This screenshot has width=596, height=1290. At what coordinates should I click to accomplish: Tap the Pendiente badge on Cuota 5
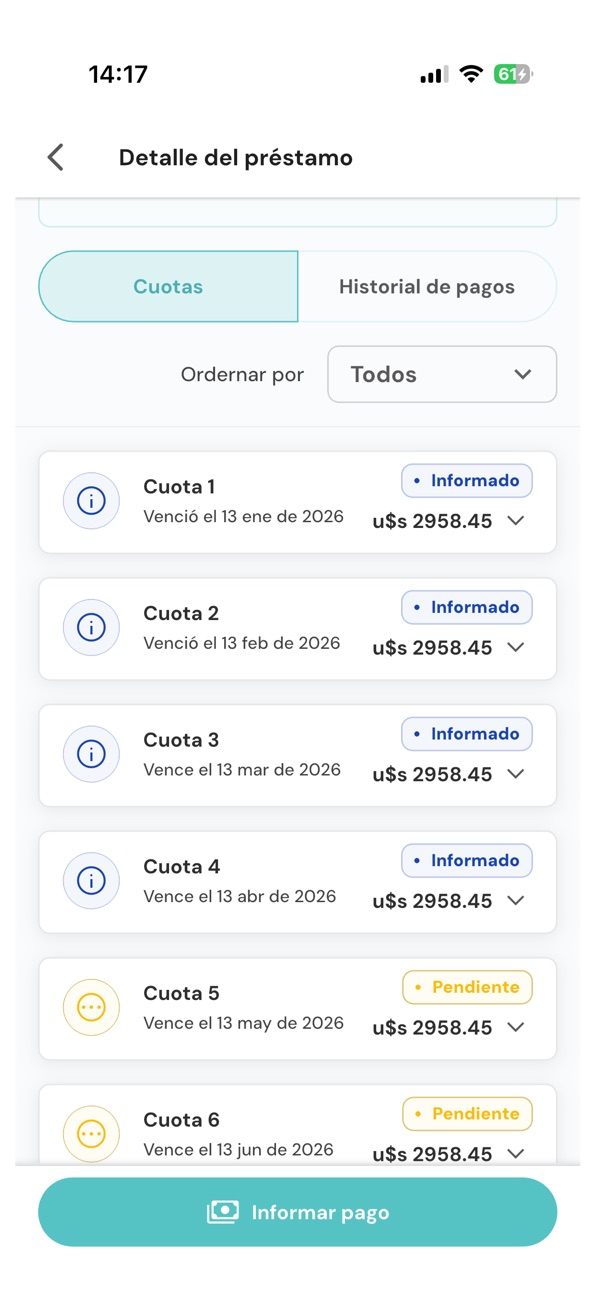(x=467, y=987)
